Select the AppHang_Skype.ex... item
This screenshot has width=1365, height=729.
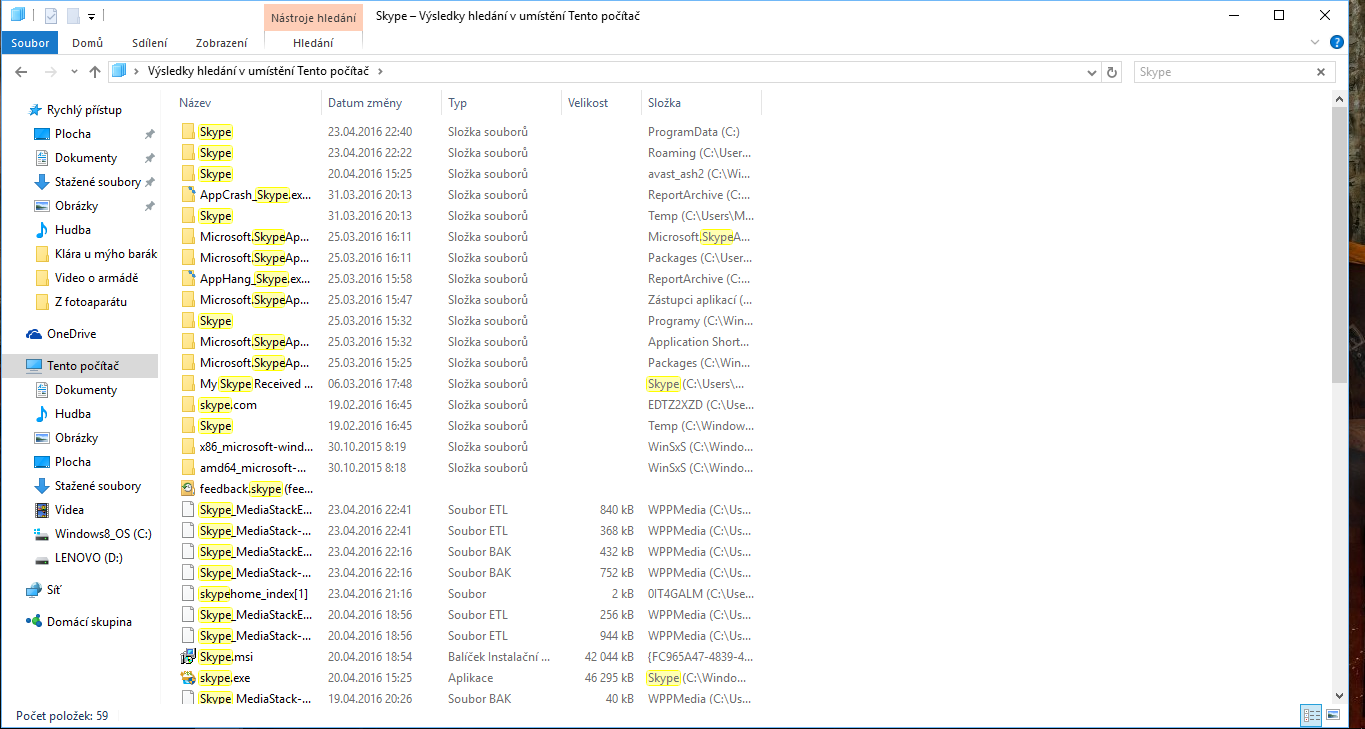tap(467, 279)
